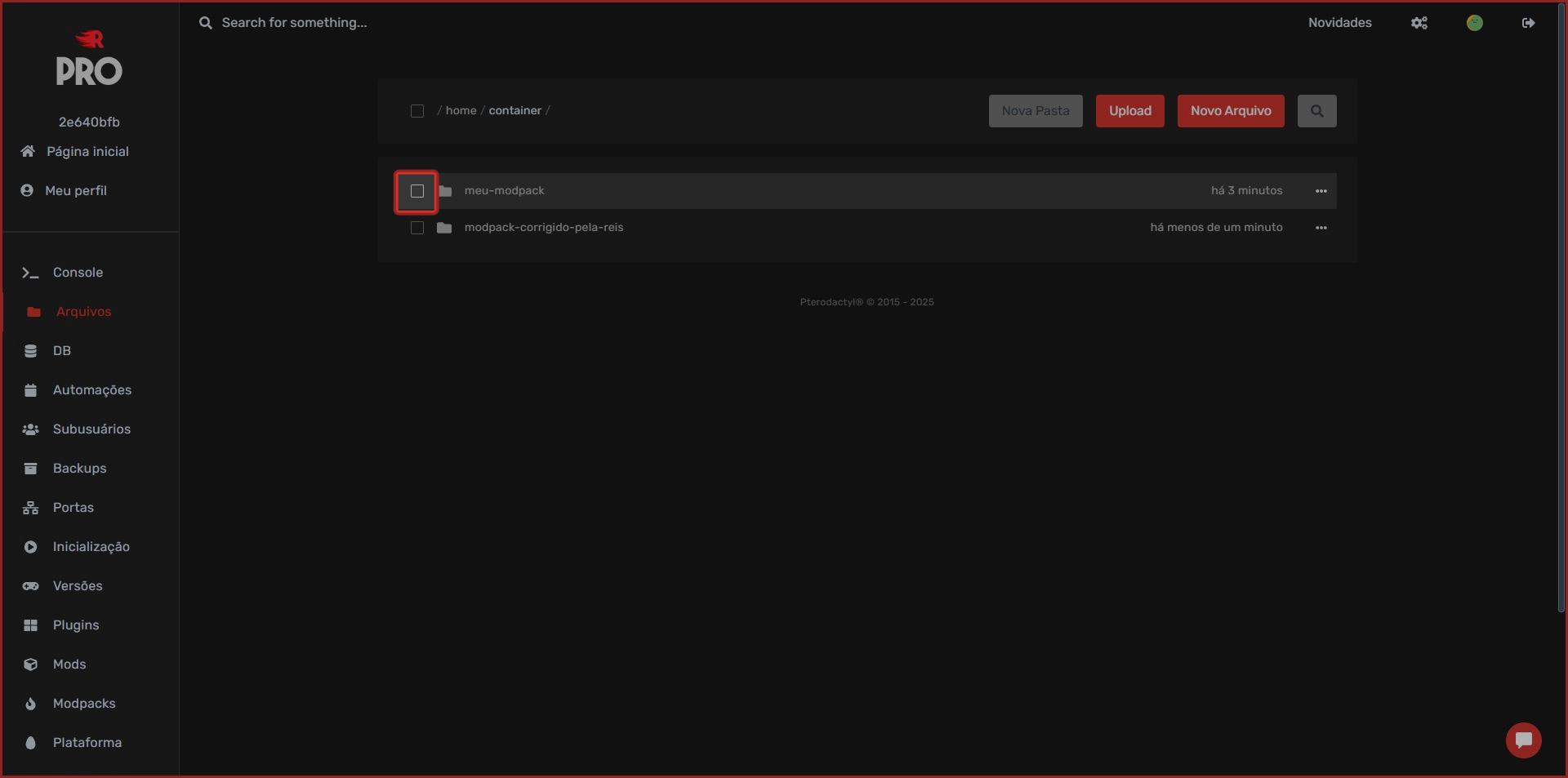This screenshot has height=778, width=1568.
Task: Click the Novo Arquivo button
Action: coord(1231,111)
